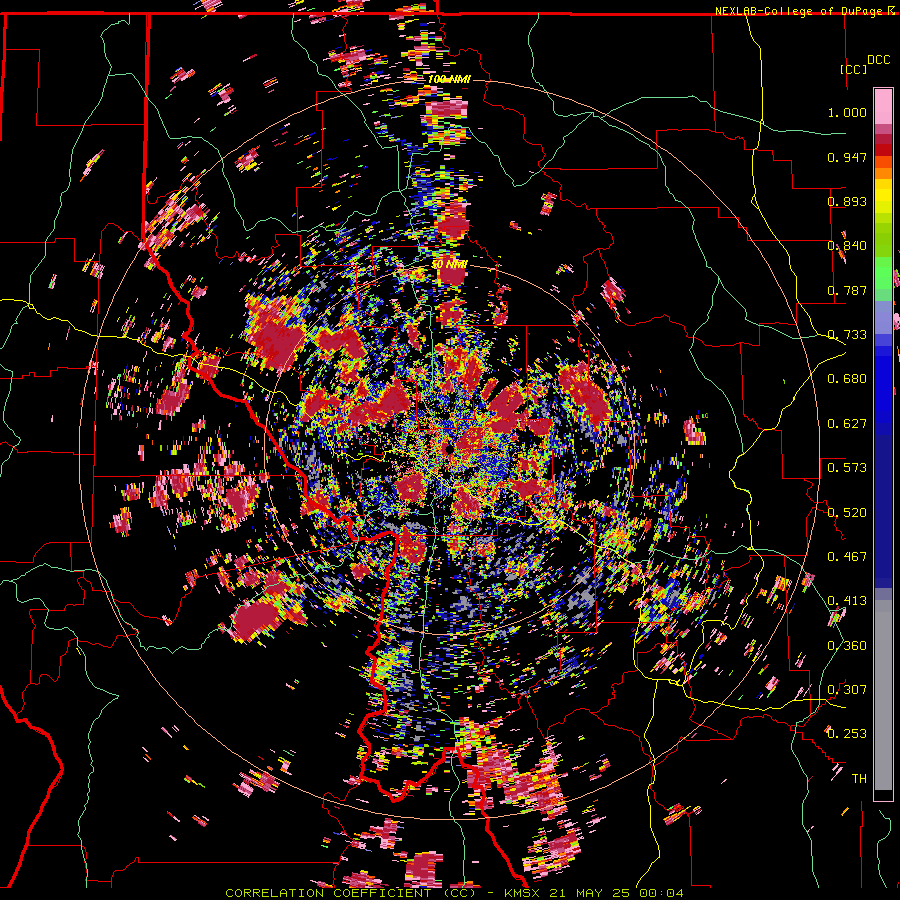Image resolution: width=900 pixels, height=900 pixels.
Task: Click the 0.627 scale value
Action: click(847, 423)
